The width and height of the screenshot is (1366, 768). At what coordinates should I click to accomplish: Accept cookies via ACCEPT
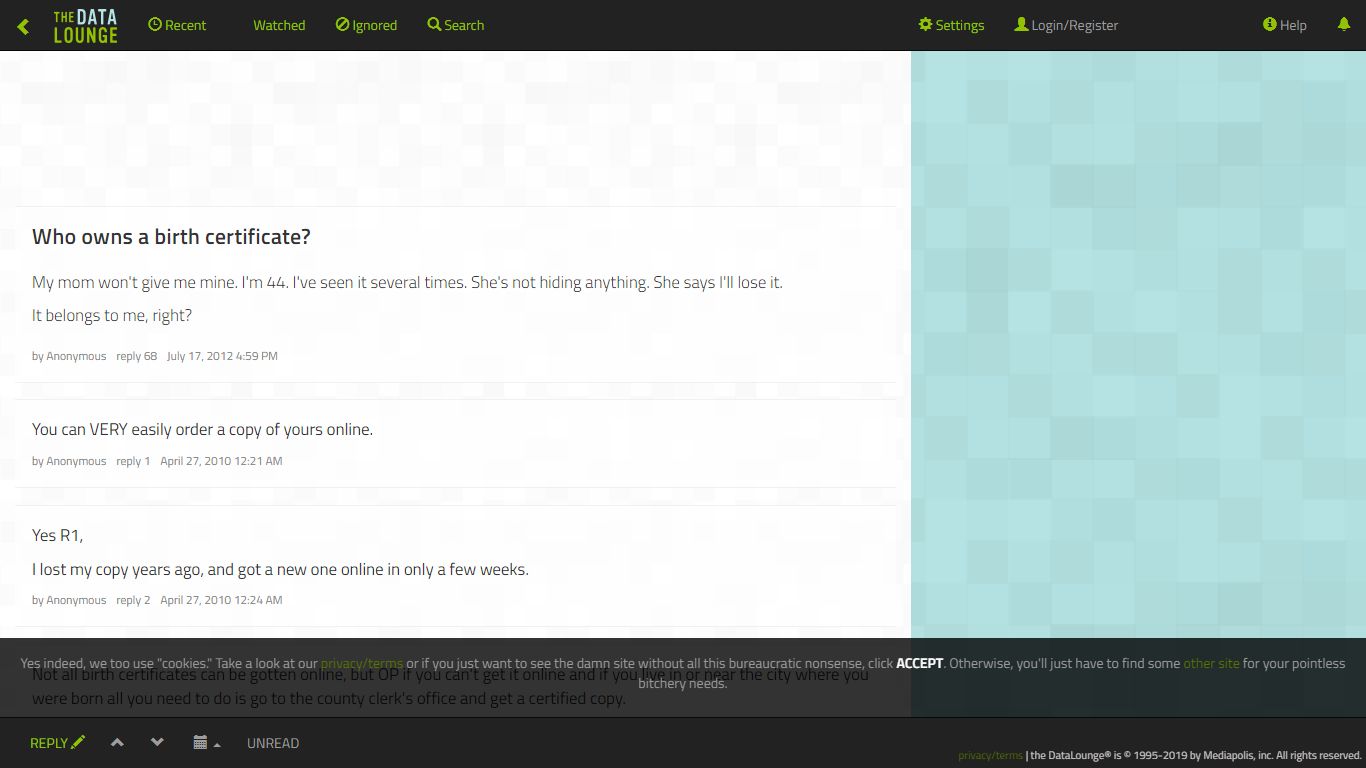pyautogui.click(x=919, y=663)
